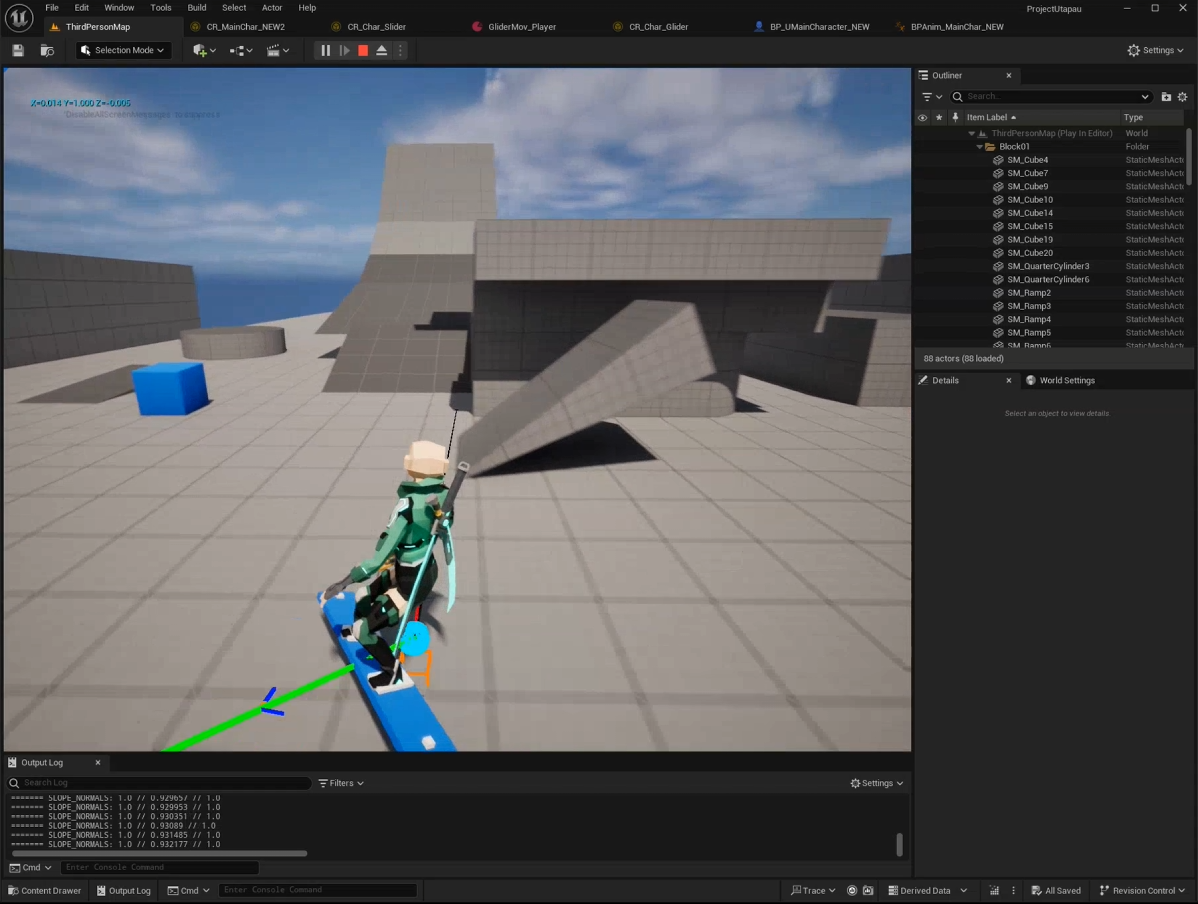Click the Output Log horizontal scrollbar

[x=159, y=854]
